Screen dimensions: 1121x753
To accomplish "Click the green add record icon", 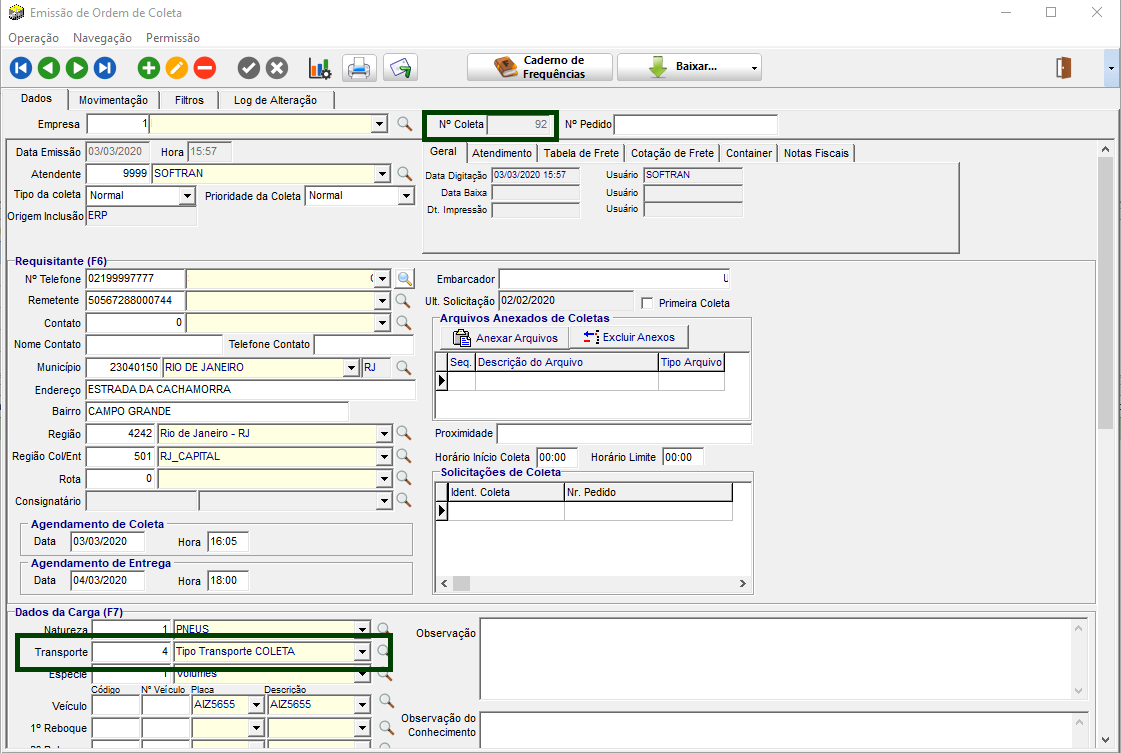I will [x=149, y=68].
